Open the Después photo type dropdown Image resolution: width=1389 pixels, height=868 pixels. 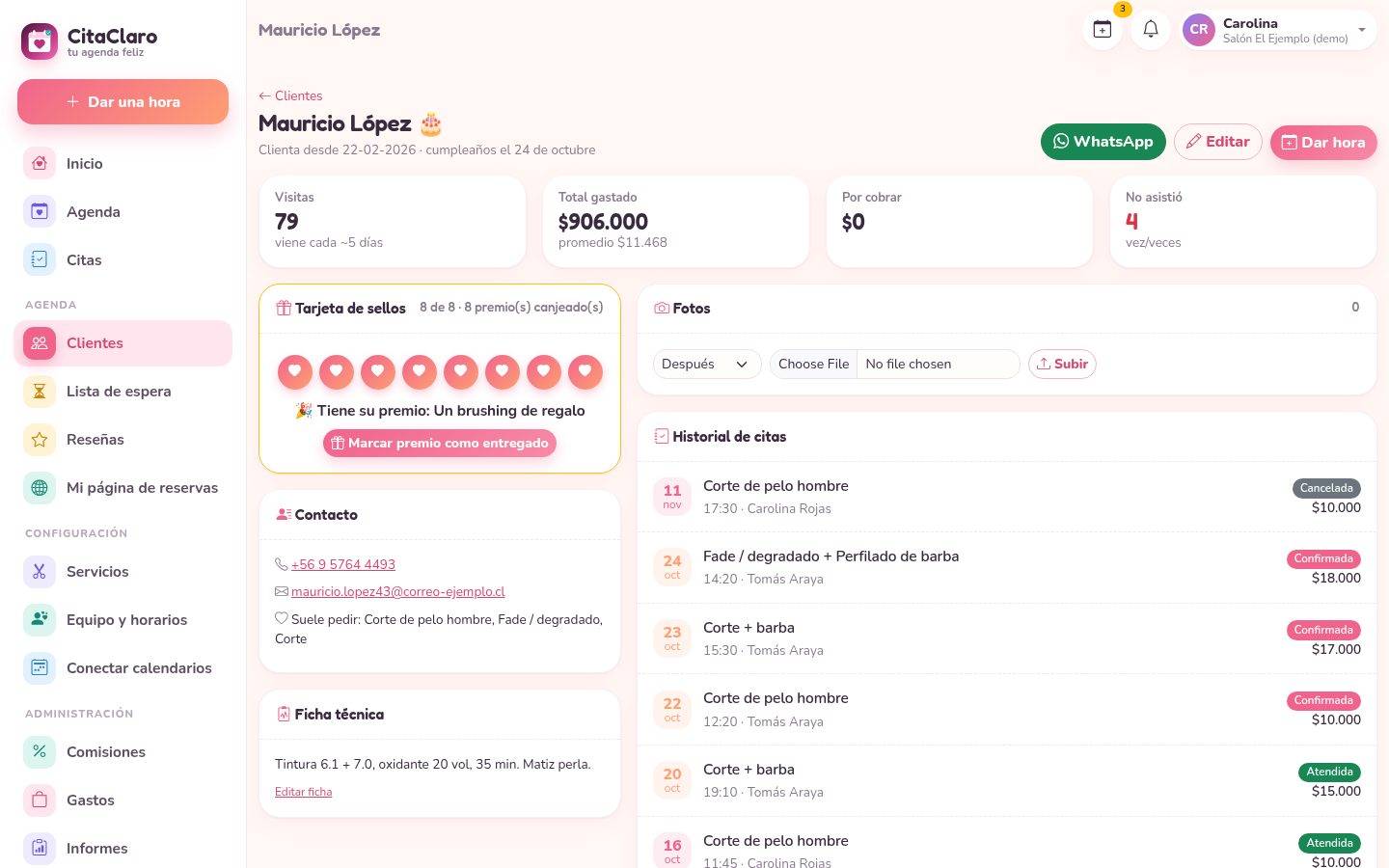[x=707, y=364]
